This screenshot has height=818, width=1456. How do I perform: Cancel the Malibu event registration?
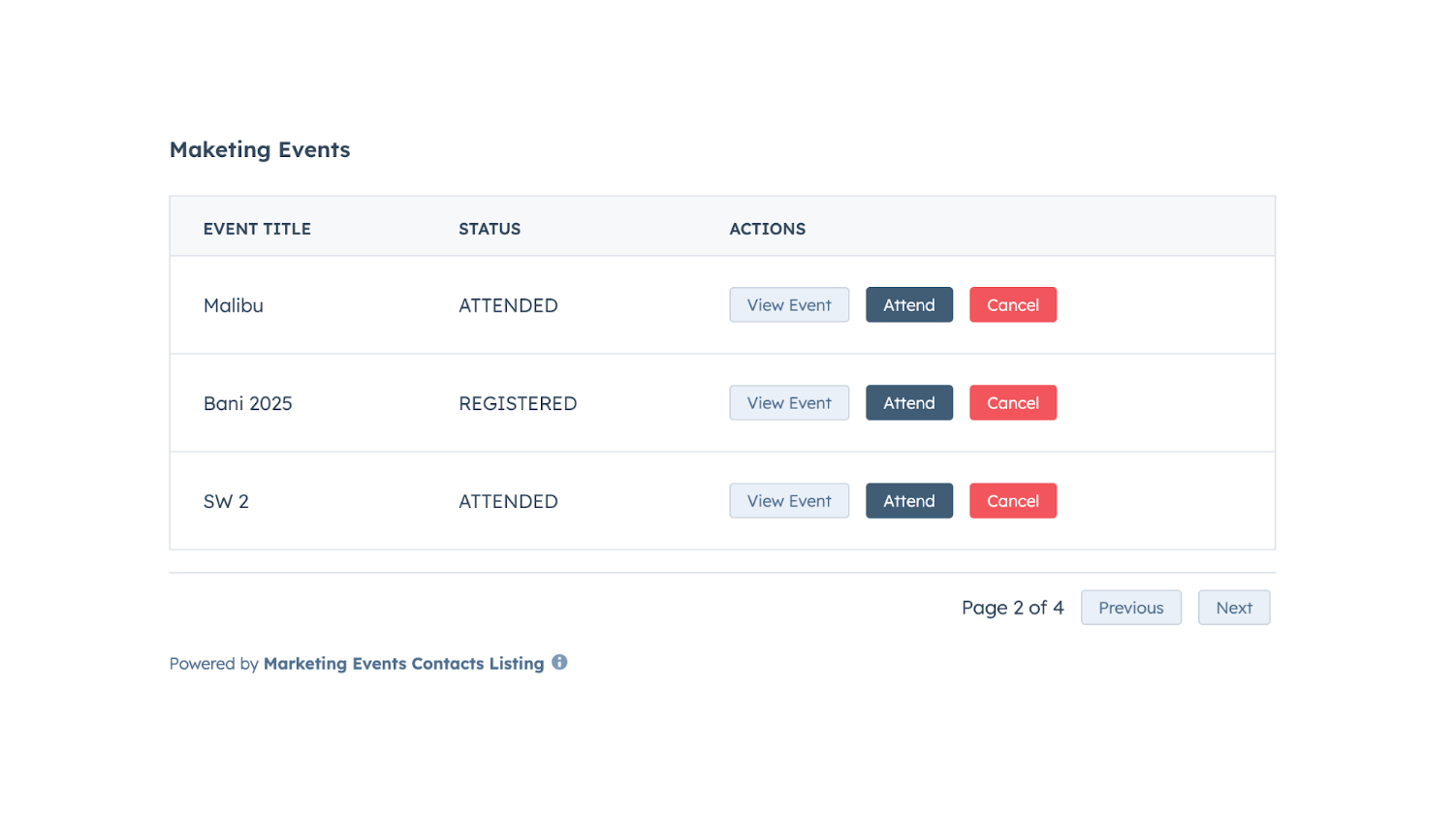[x=1012, y=305]
